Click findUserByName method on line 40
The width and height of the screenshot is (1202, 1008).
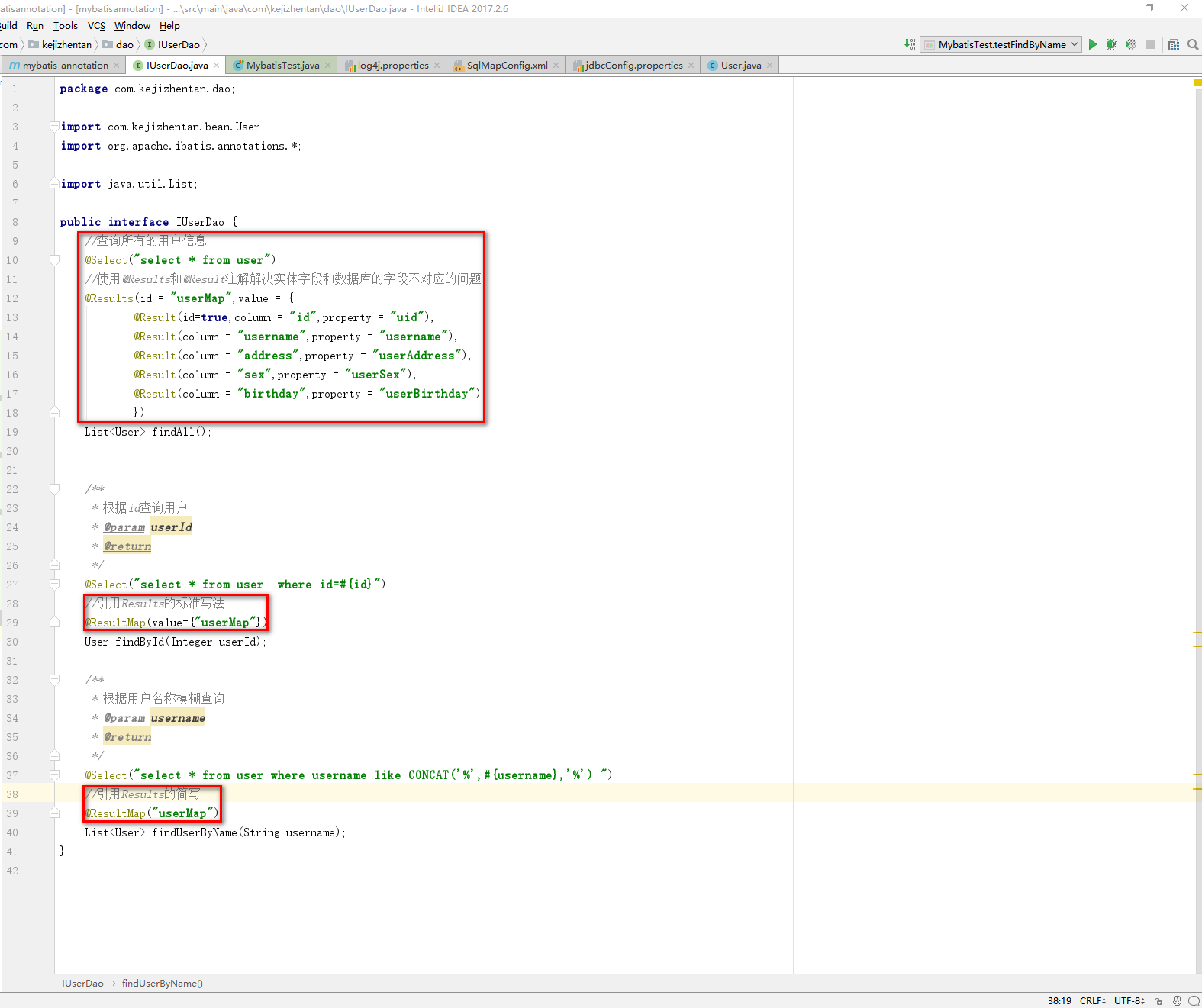click(195, 832)
